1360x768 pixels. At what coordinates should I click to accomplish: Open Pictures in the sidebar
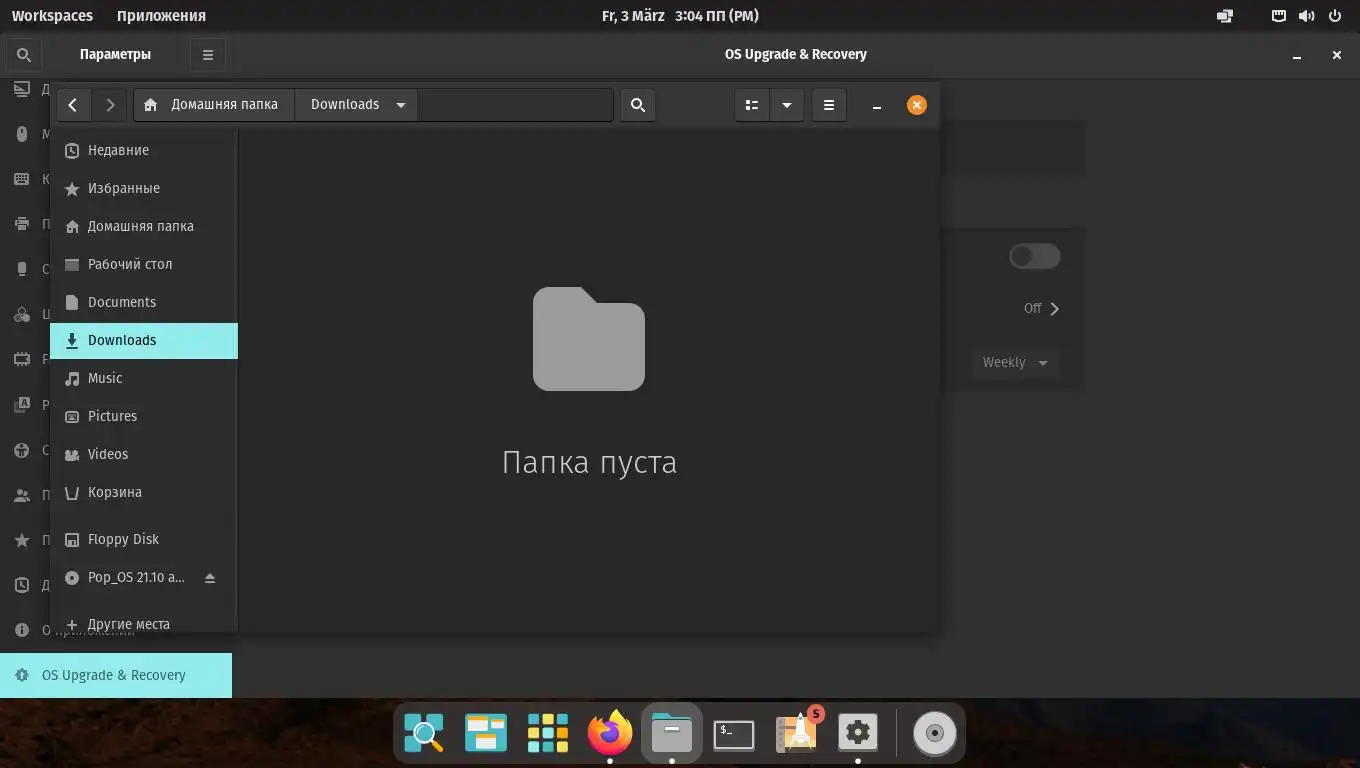pyautogui.click(x=144, y=416)
